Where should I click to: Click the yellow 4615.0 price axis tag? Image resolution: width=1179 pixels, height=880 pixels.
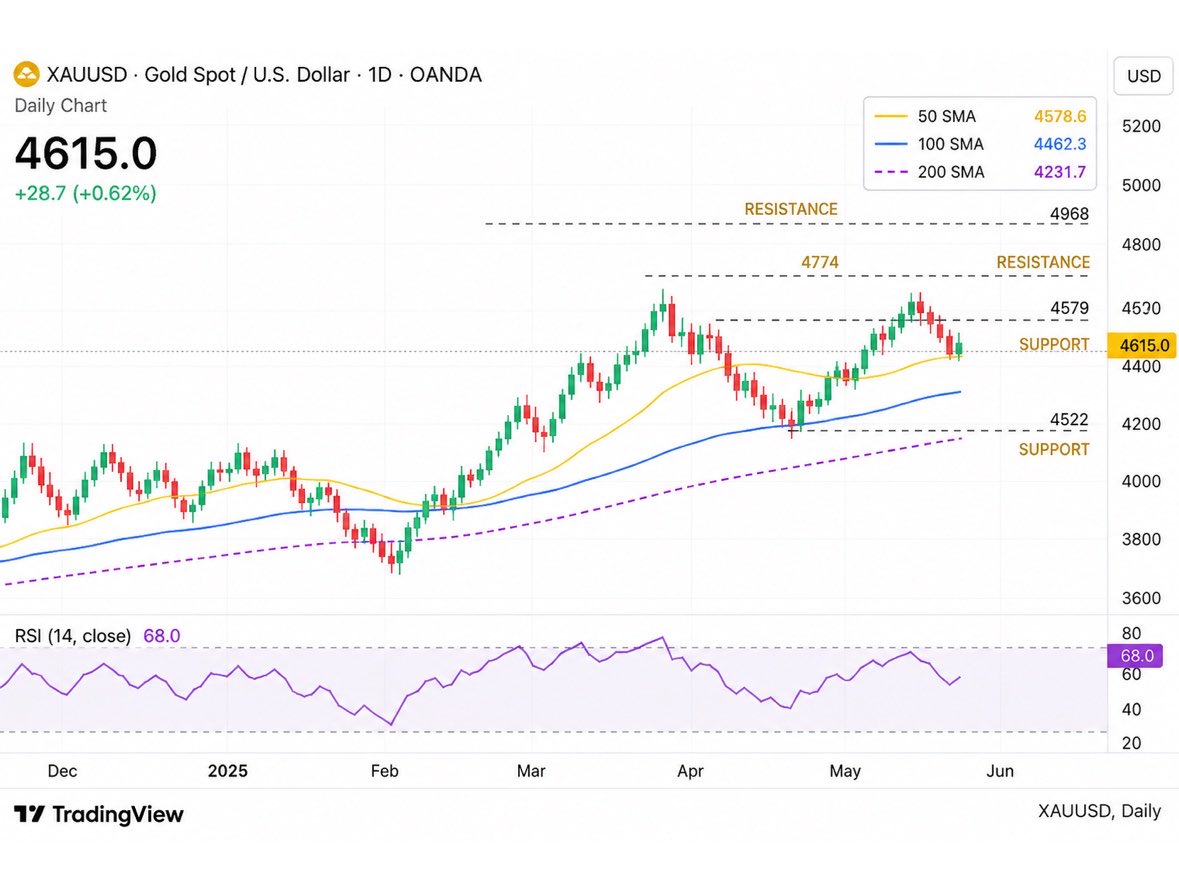point(1142,345)
